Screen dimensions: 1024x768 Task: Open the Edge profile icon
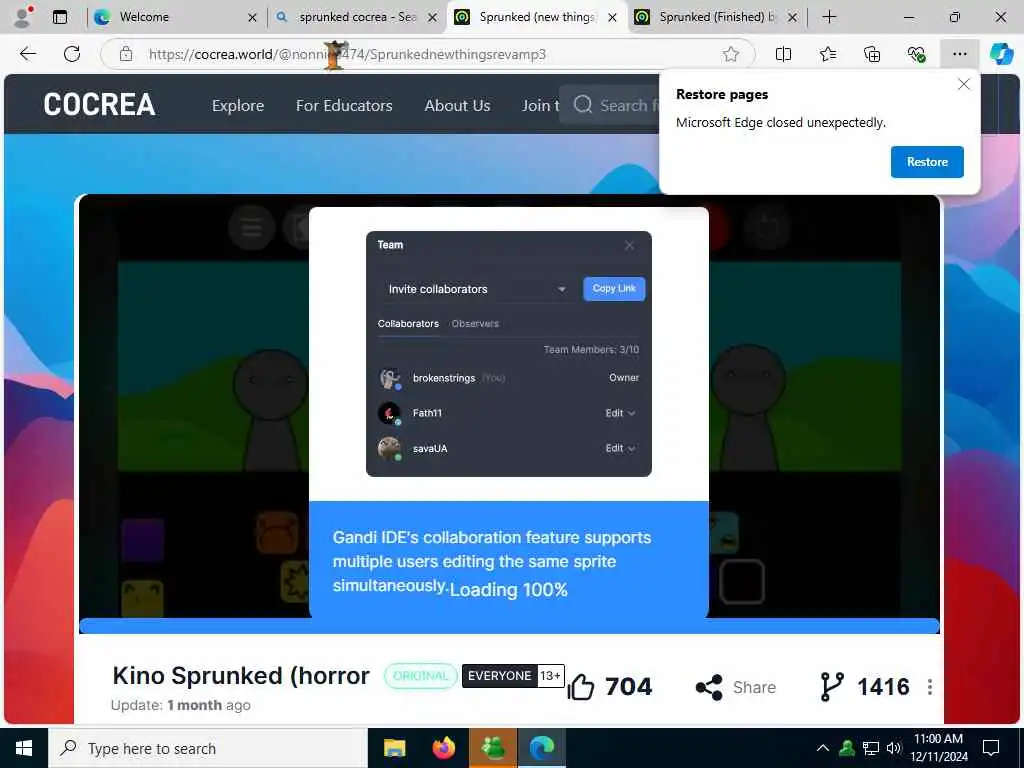(x=24, y=17)
